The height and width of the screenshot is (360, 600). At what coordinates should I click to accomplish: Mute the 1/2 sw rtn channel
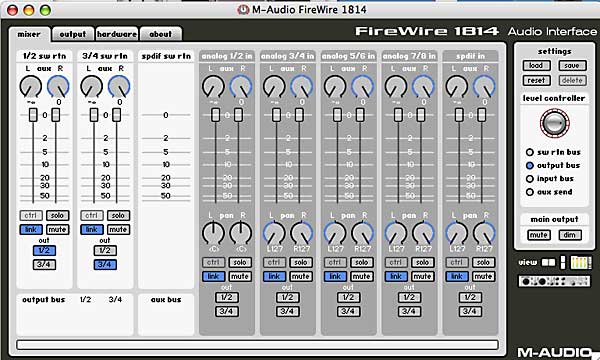point(57,230)
